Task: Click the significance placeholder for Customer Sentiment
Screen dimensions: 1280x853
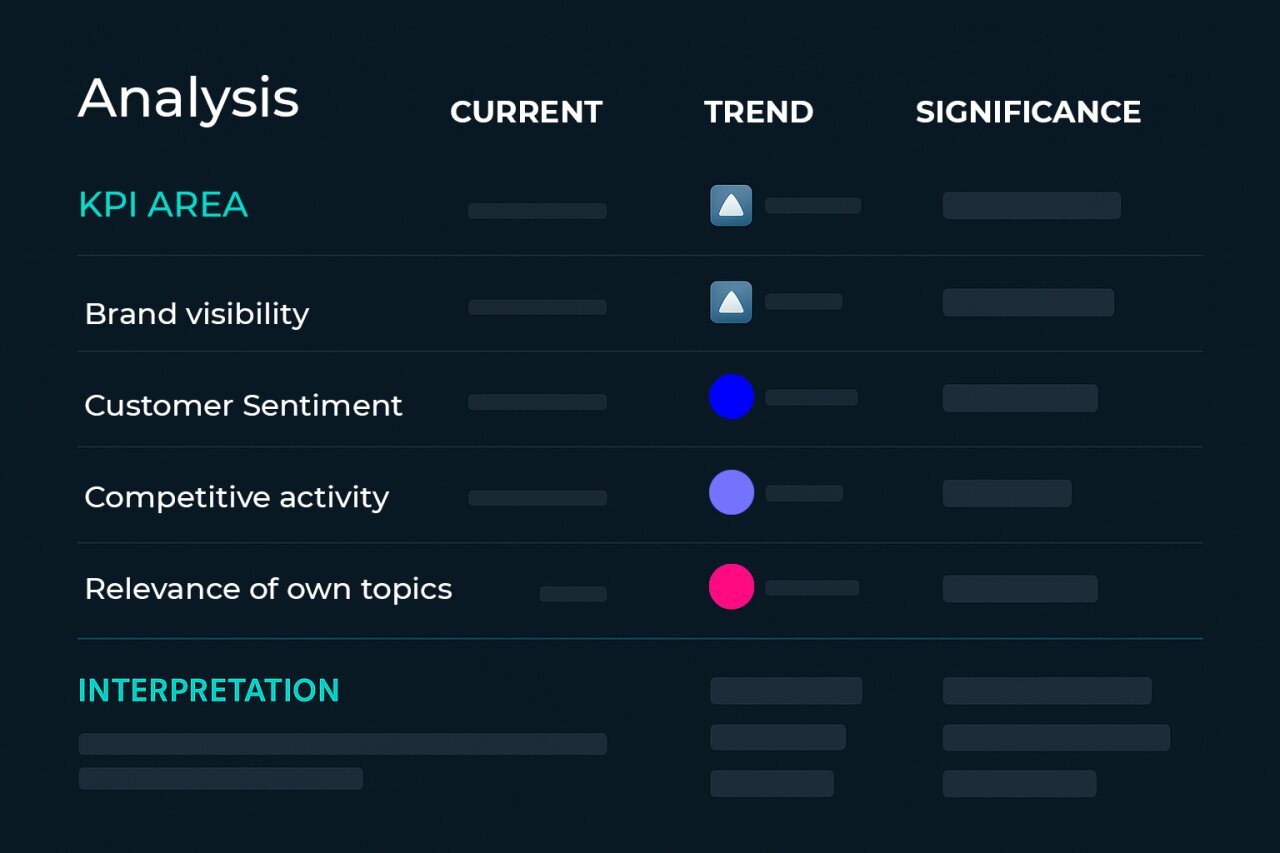Action: pyautogui.click(x=1020, y=398)
